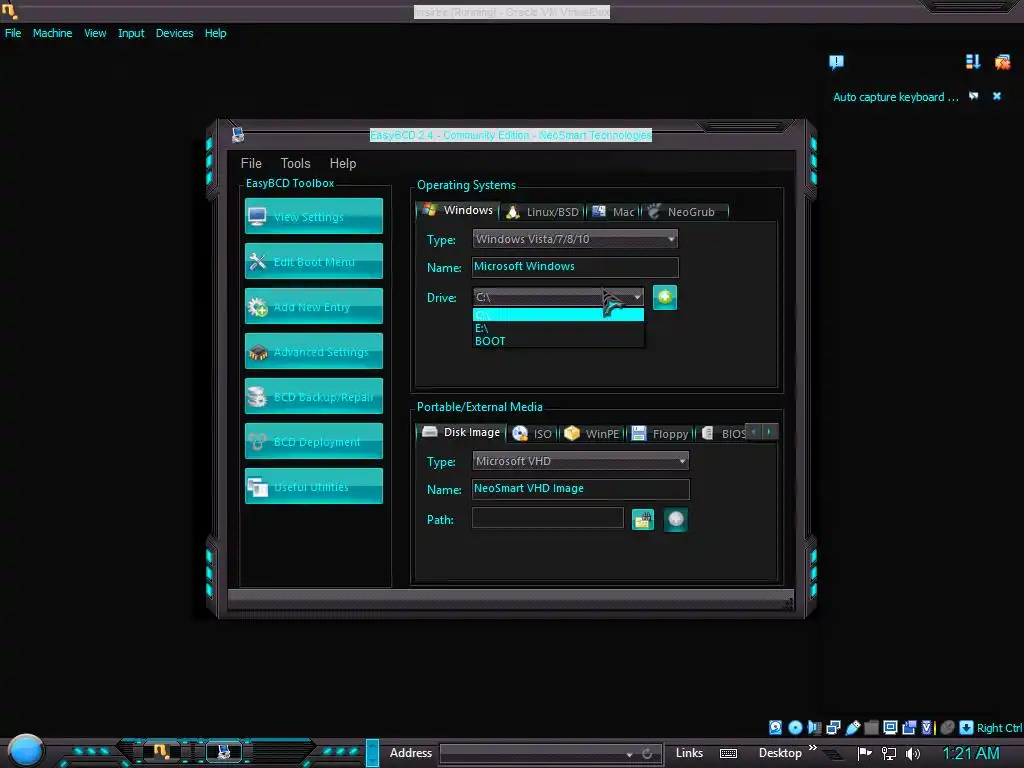Click the Auto capture keyboard message
This screenshot has height=768, width=1024.
[x=895, y=97]
